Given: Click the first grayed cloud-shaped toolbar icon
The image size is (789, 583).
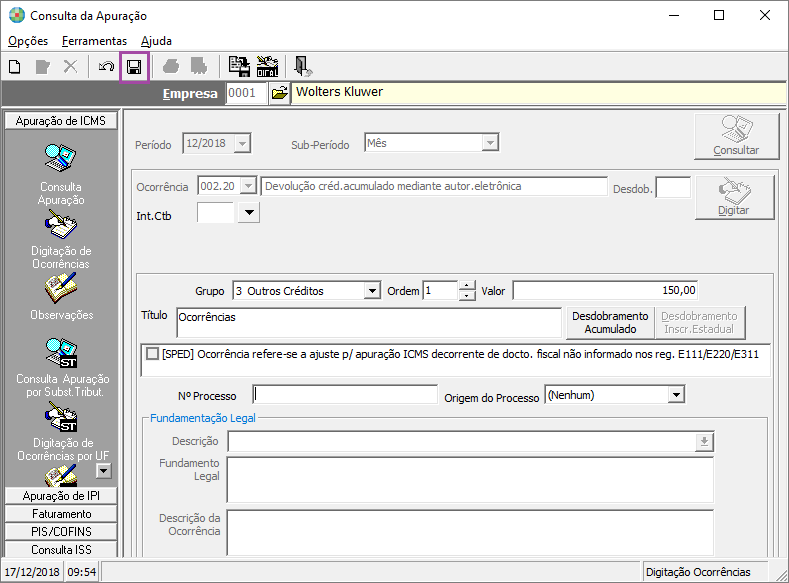Looking at the screenshot, I should coord(171,66).
